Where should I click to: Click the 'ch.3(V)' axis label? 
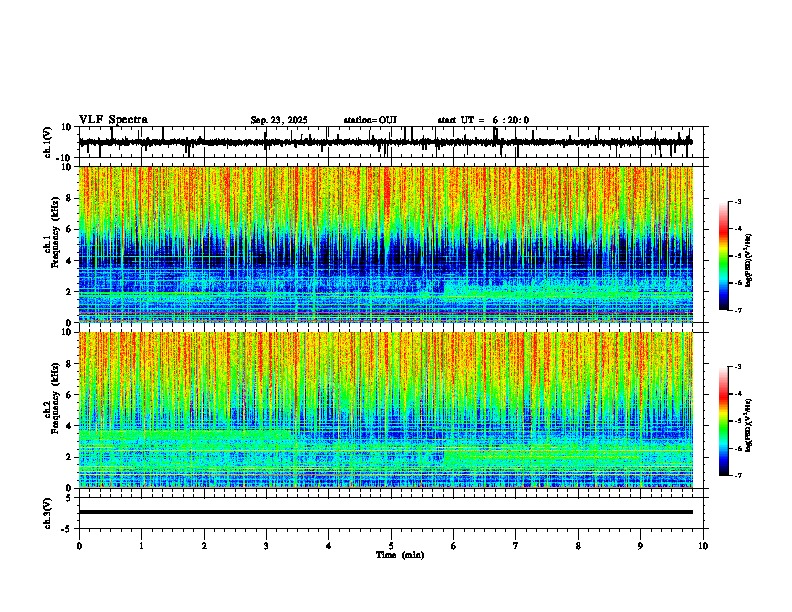click(x=48, y=513)
